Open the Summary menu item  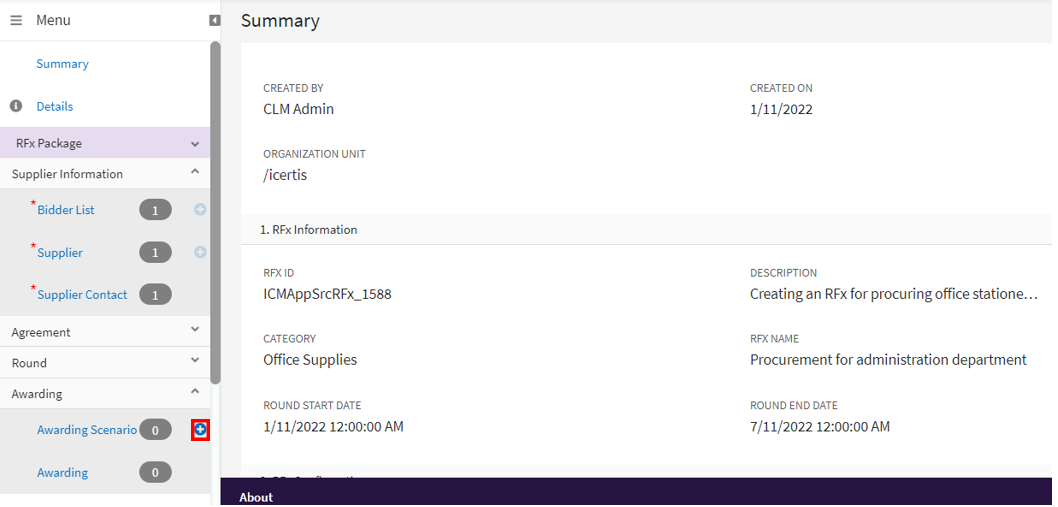[62, 64]
